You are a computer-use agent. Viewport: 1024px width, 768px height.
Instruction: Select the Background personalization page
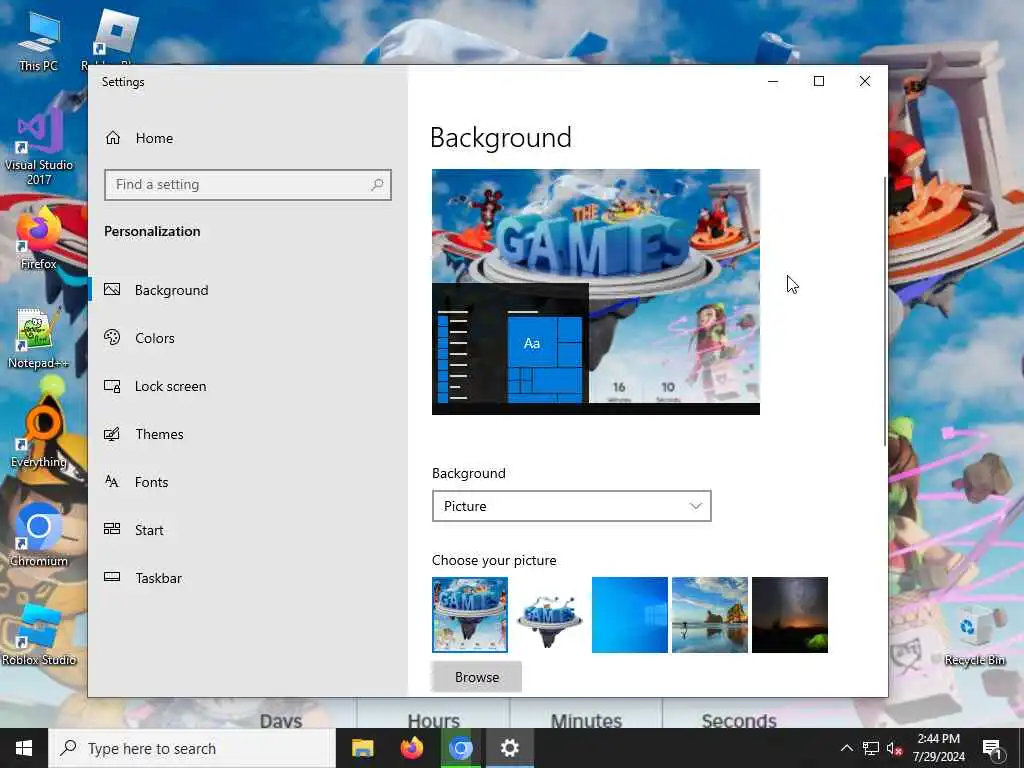(x=248, y=290)
